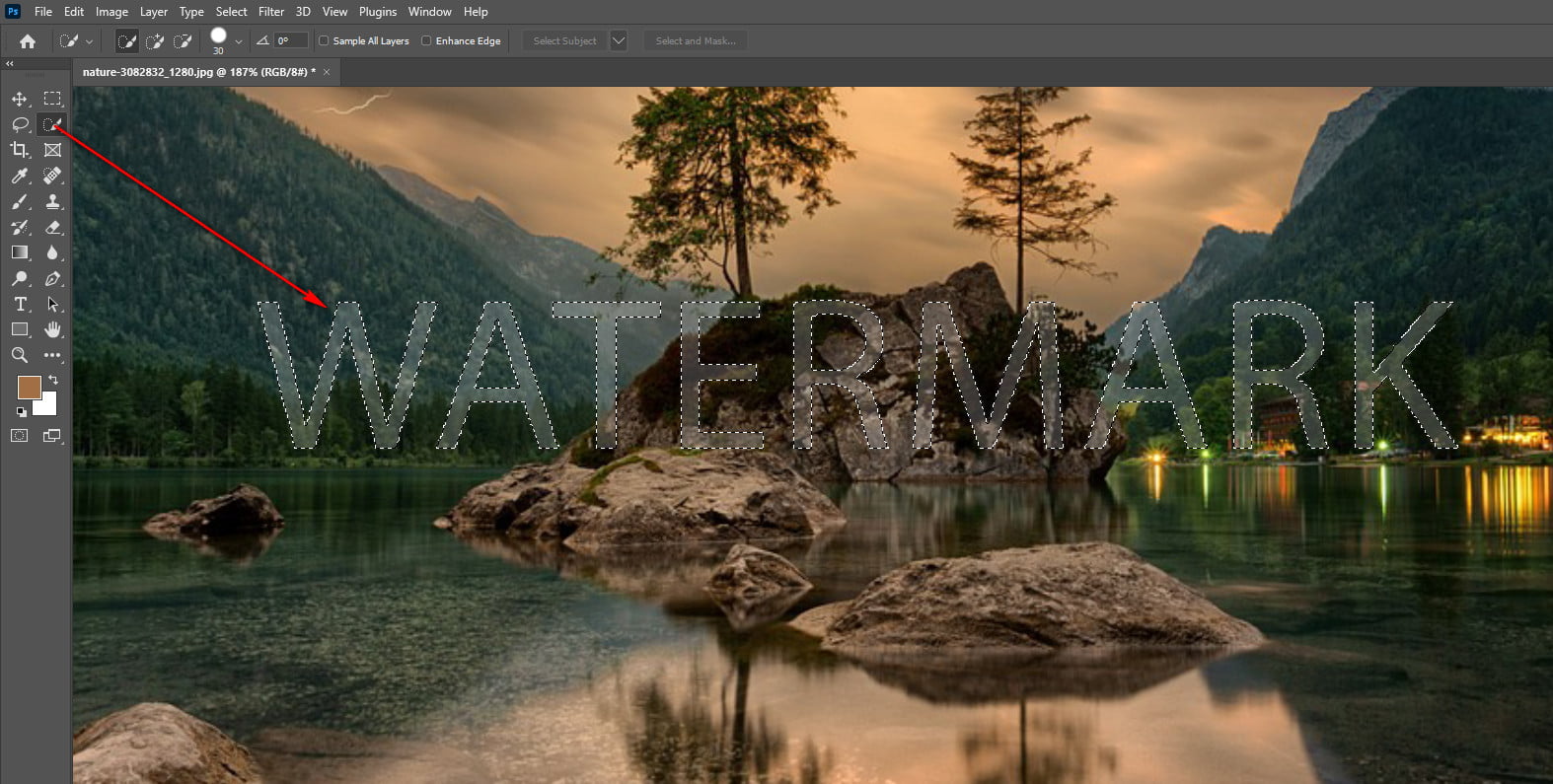
Task: Swap foreground and background colors
Action: click(53, 380)
